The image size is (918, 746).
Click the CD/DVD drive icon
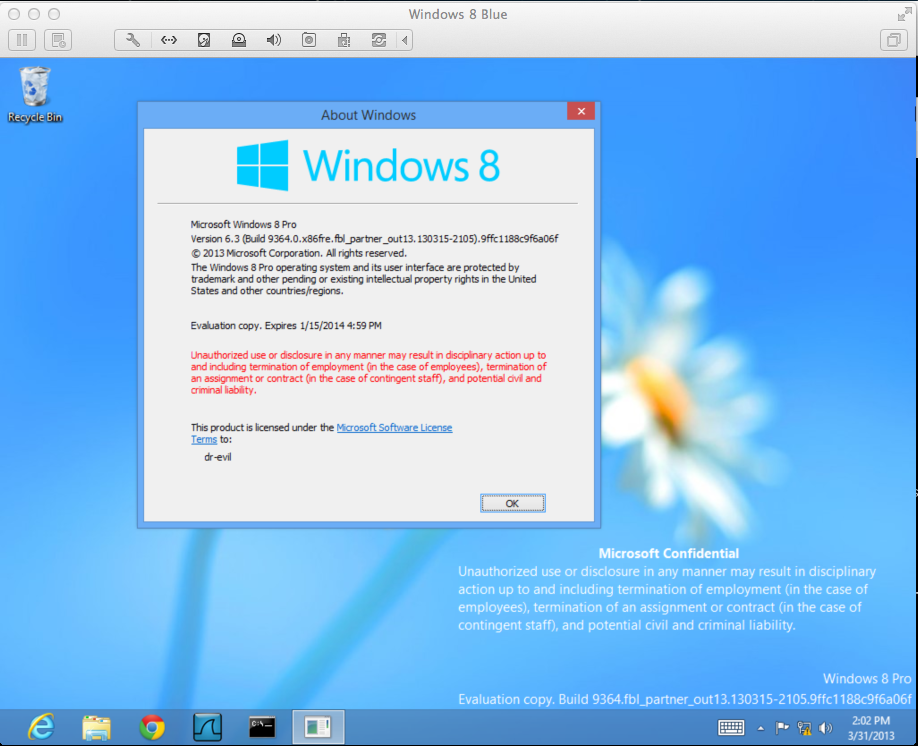click(239, 40)
